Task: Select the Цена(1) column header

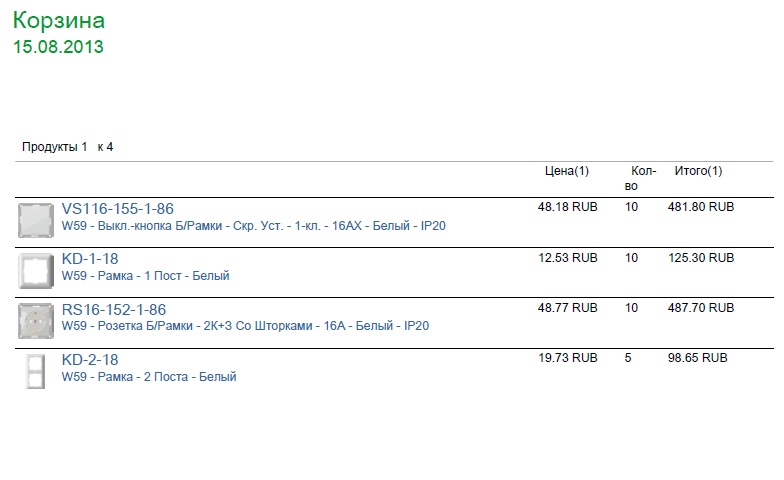Action: 567,171
